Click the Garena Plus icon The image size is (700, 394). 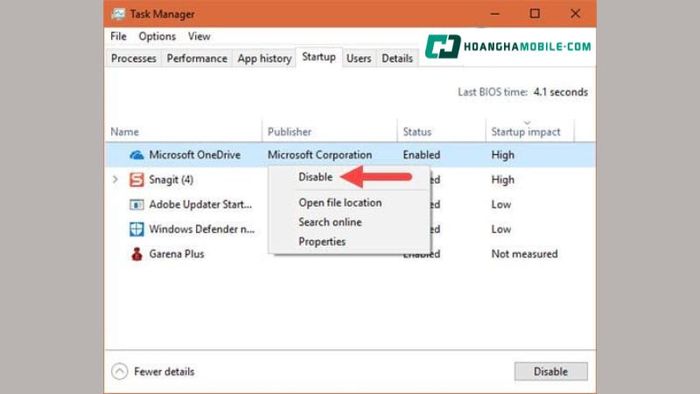pyautogui.click(x=137, y=253)
